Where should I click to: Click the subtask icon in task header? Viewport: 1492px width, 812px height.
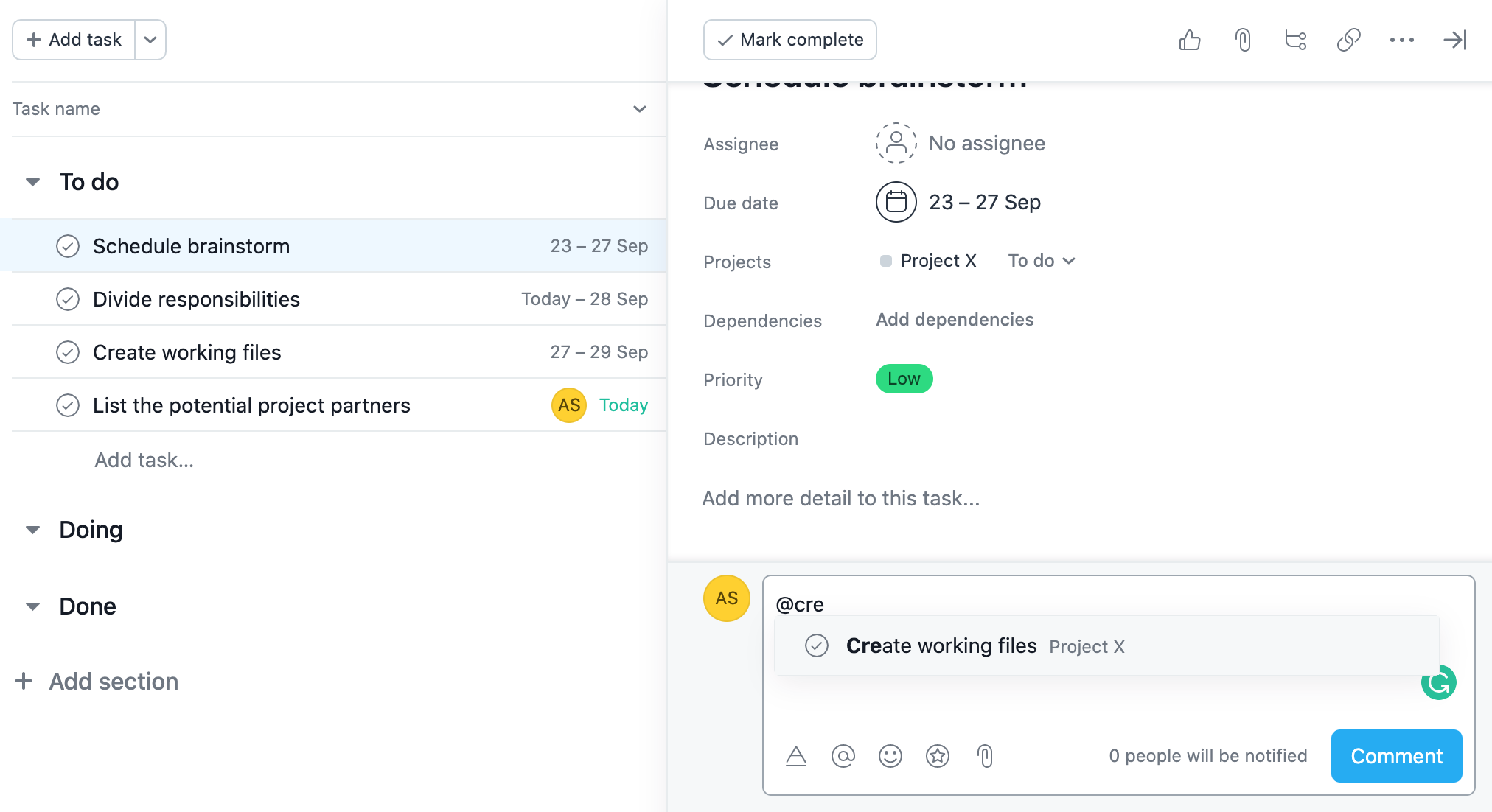[1295, 40]
